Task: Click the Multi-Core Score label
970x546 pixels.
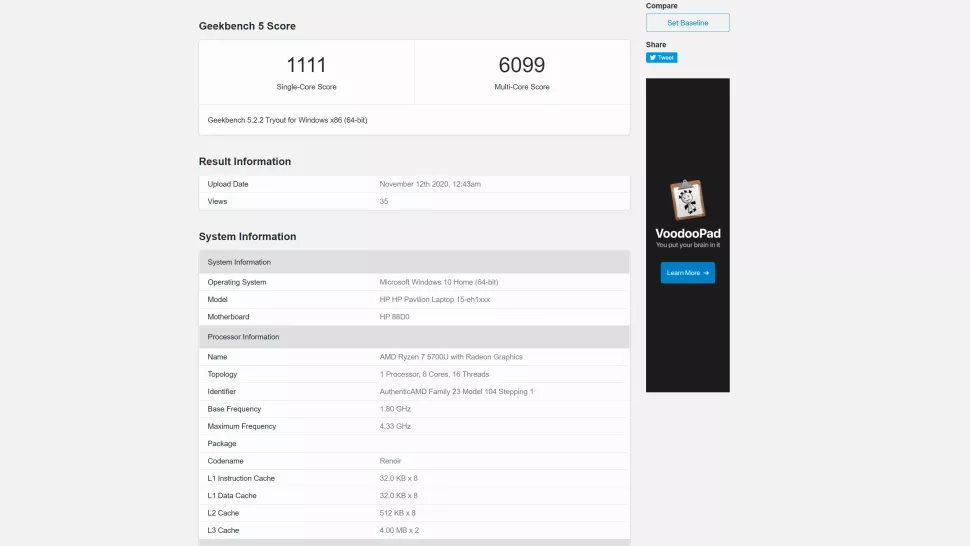Action: pos(521,87)
